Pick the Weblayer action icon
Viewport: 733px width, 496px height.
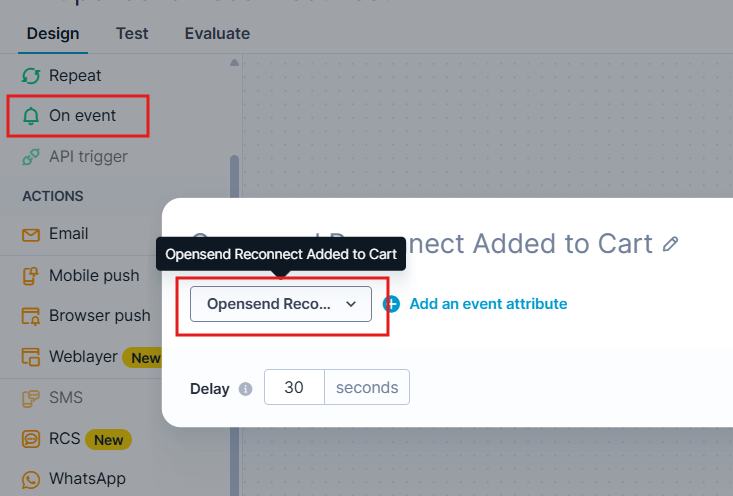(x=31, y=357)
